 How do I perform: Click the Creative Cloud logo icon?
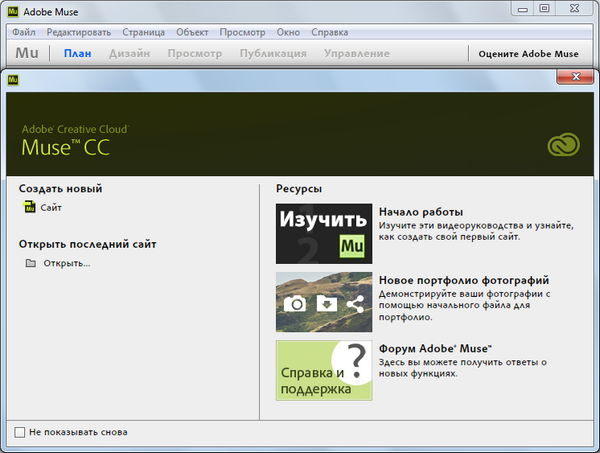pyautogui.click(x=563, y=146)
